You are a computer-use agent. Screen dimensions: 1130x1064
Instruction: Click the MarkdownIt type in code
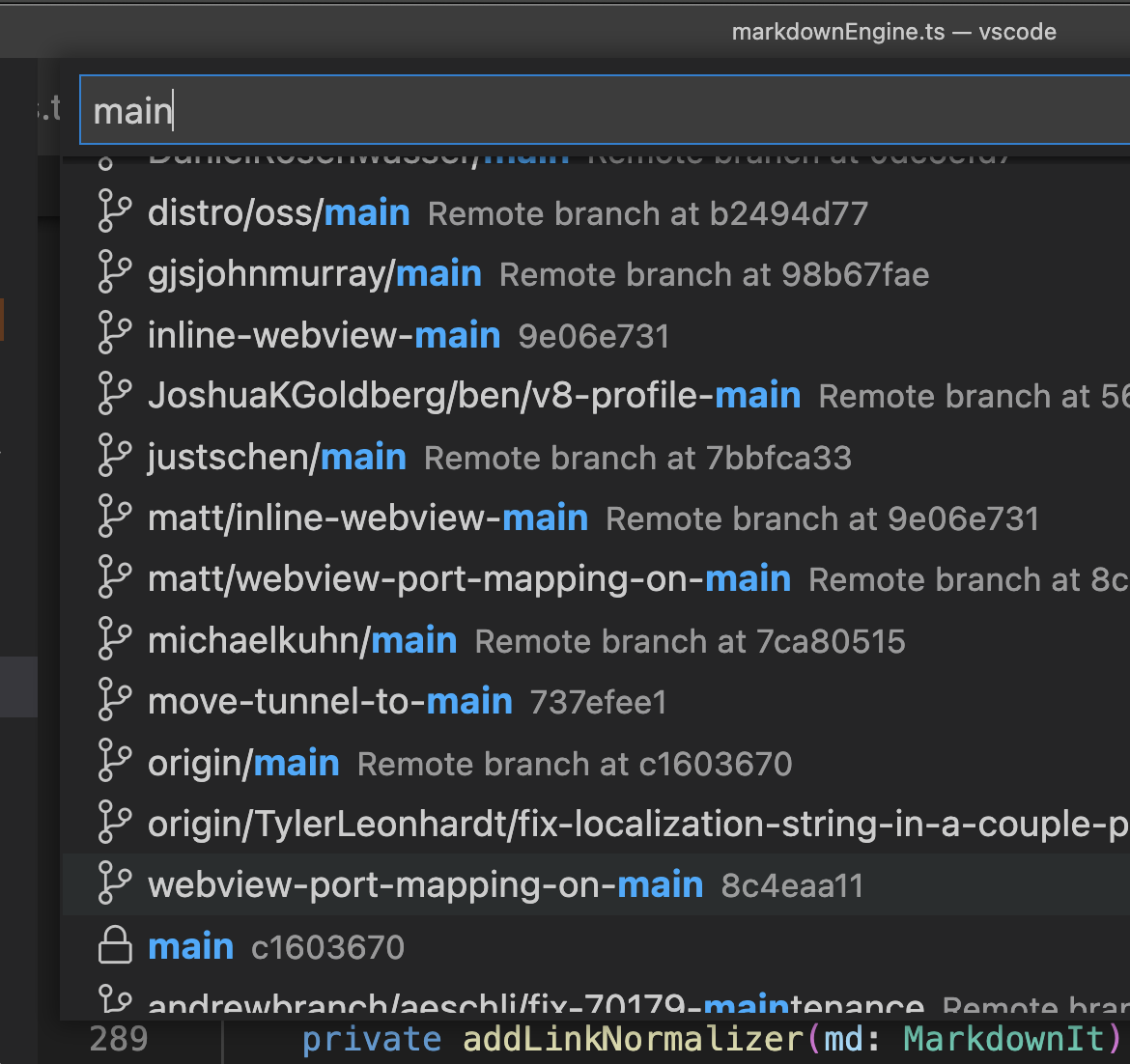pos(1003,1040)
